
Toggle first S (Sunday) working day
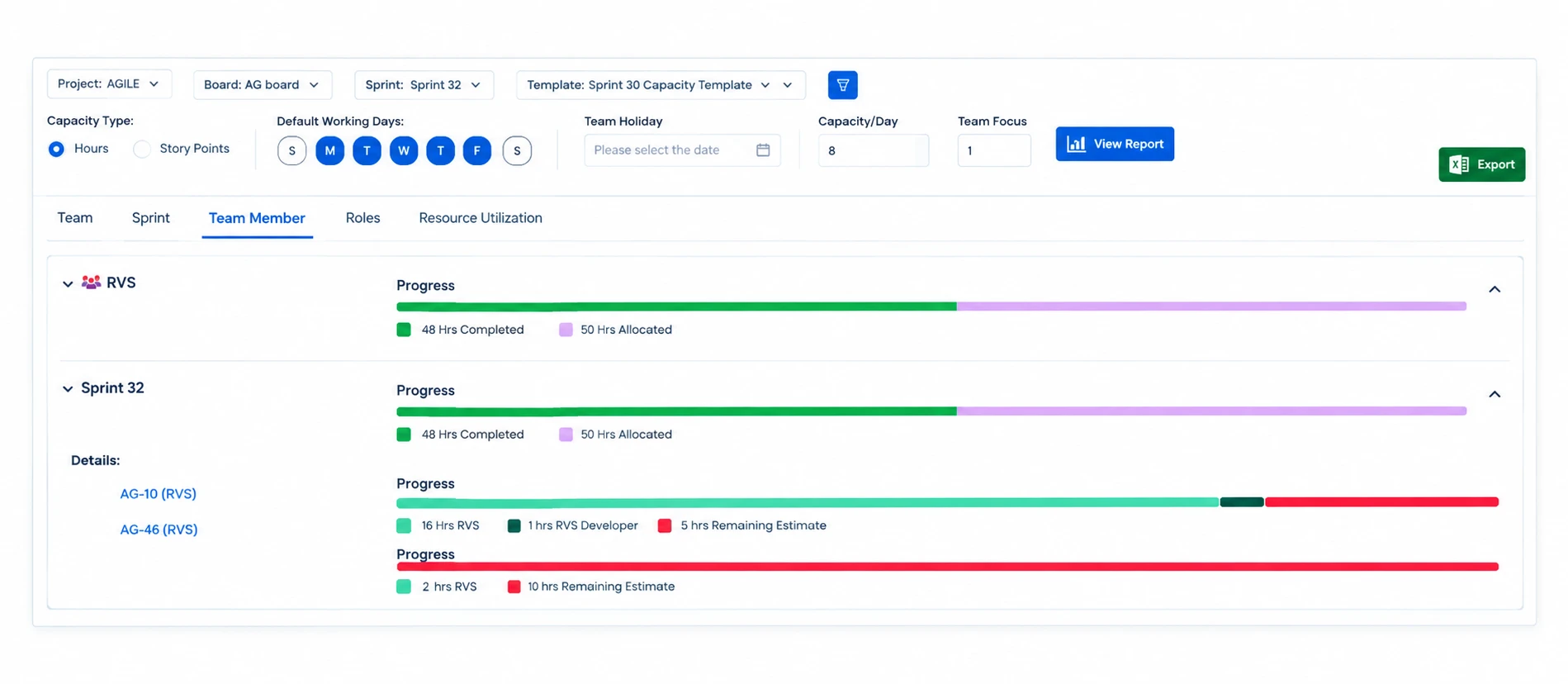tap(291, 150)
